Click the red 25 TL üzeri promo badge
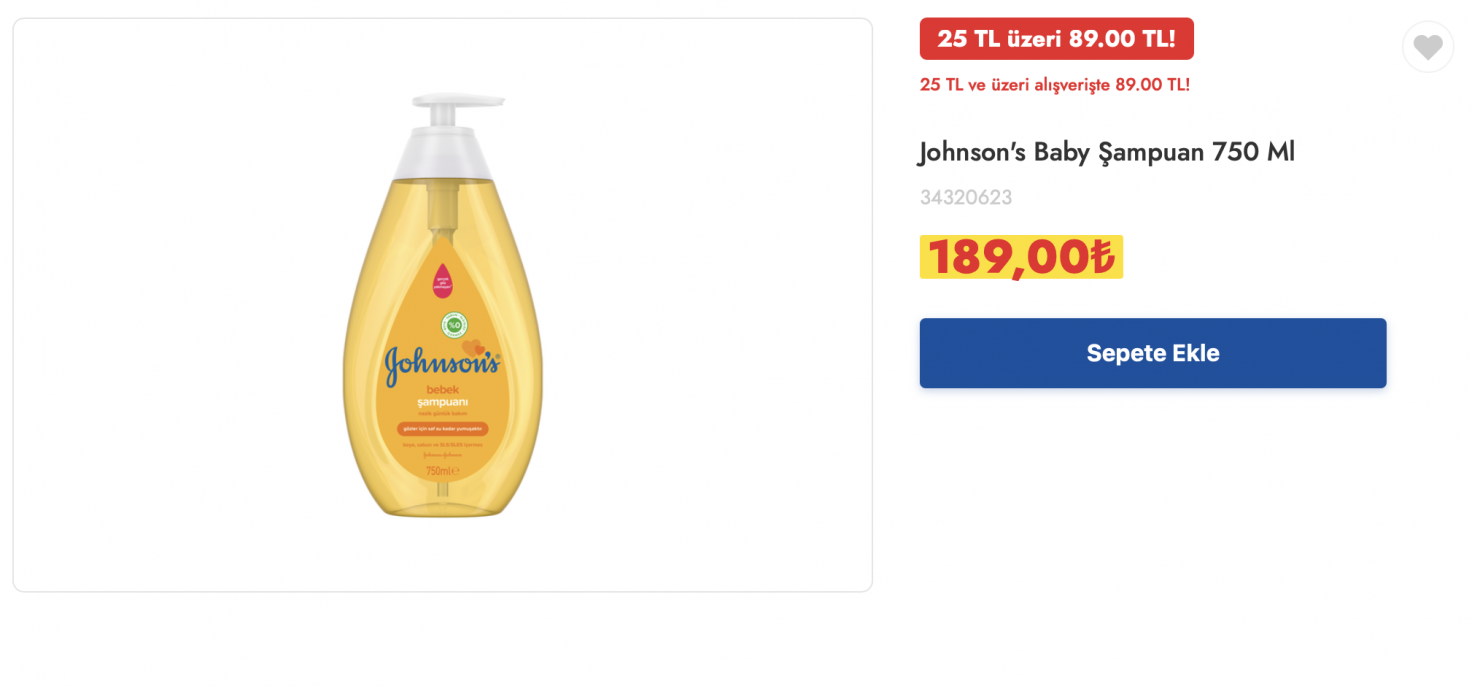1472x686 pixels. [x=1056, y=39]
